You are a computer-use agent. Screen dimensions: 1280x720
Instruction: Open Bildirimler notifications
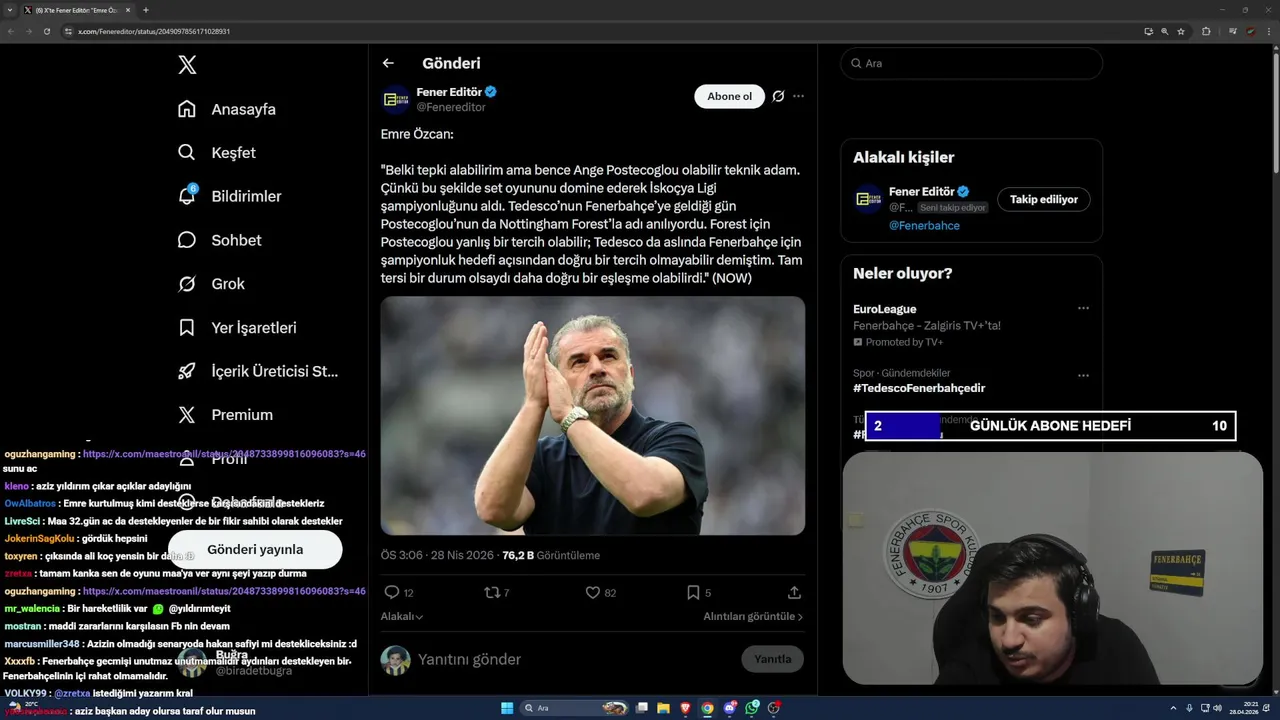click(x=229, y=196)
